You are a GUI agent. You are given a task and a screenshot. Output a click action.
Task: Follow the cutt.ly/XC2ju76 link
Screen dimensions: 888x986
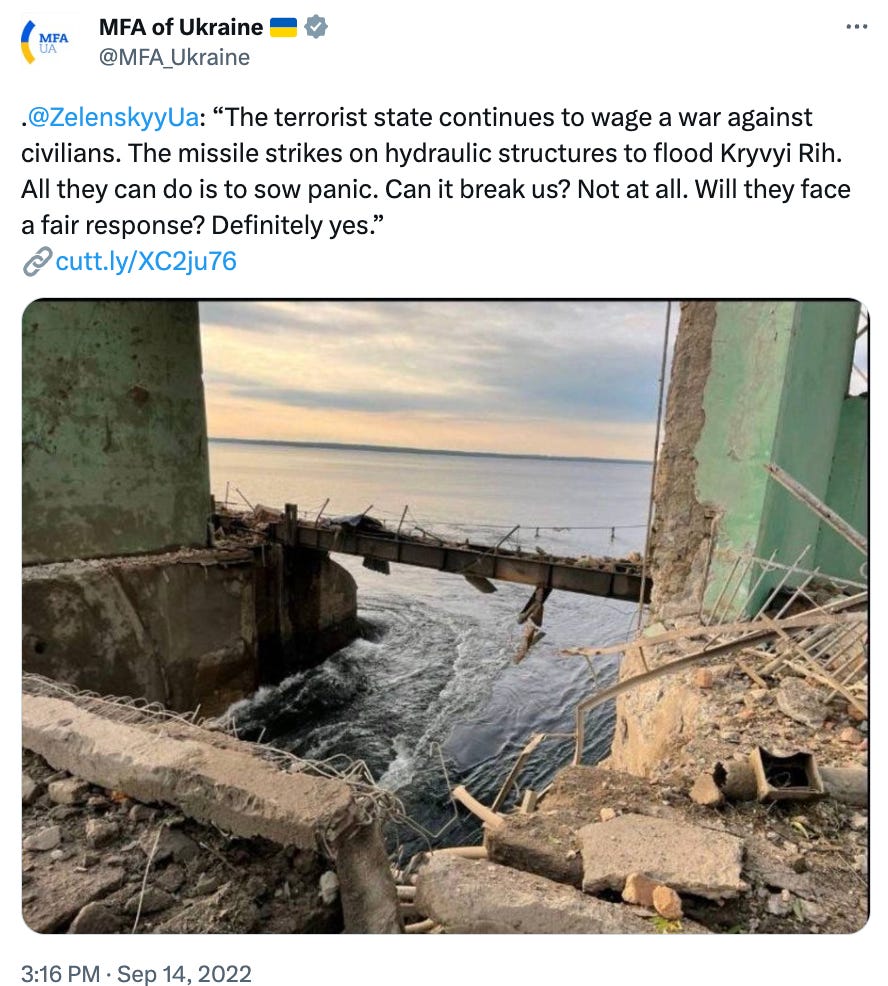146,262
